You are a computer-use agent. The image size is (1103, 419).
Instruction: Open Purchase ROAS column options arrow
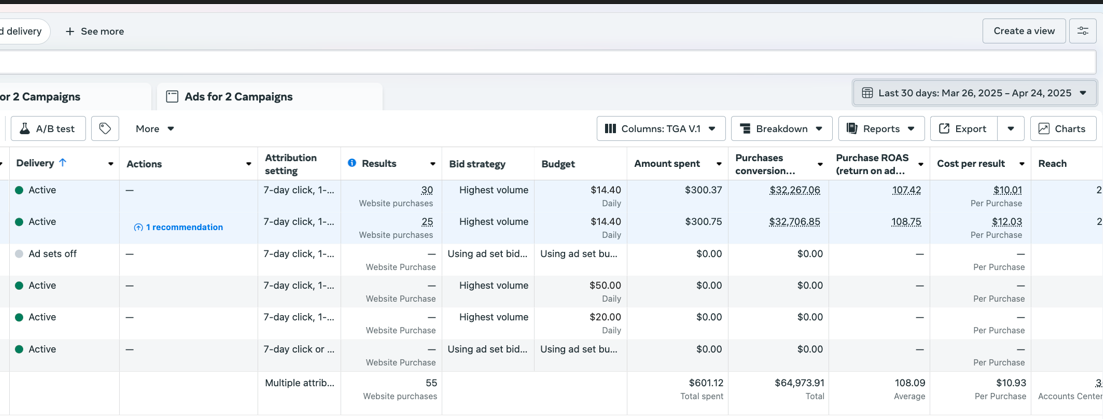coord(921,164)
